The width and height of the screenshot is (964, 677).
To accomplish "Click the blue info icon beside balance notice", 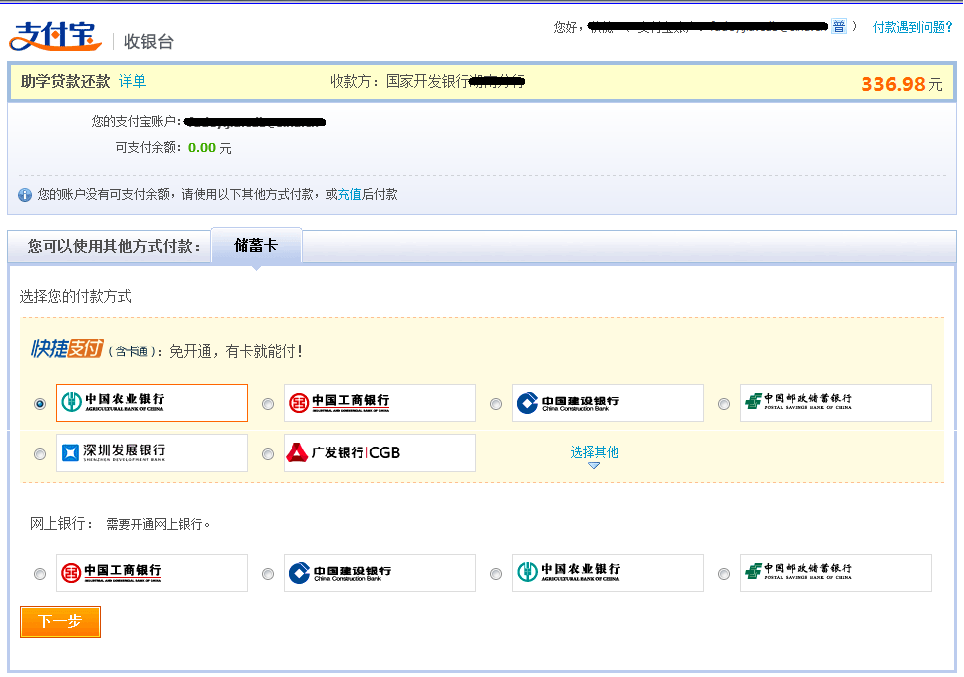I will pos(25,195).
